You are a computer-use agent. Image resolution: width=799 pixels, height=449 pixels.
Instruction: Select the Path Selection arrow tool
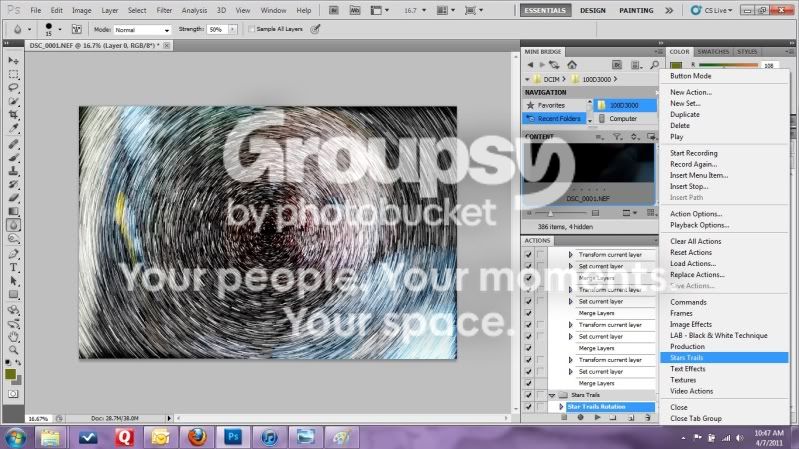point(13,281)
